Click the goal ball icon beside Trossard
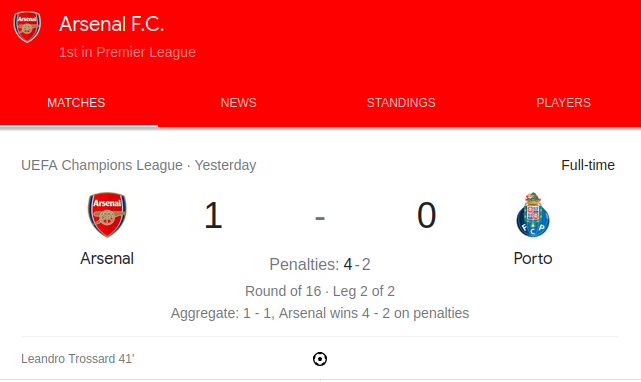Viewport: 641px width, 382px height. pos(320,359)
